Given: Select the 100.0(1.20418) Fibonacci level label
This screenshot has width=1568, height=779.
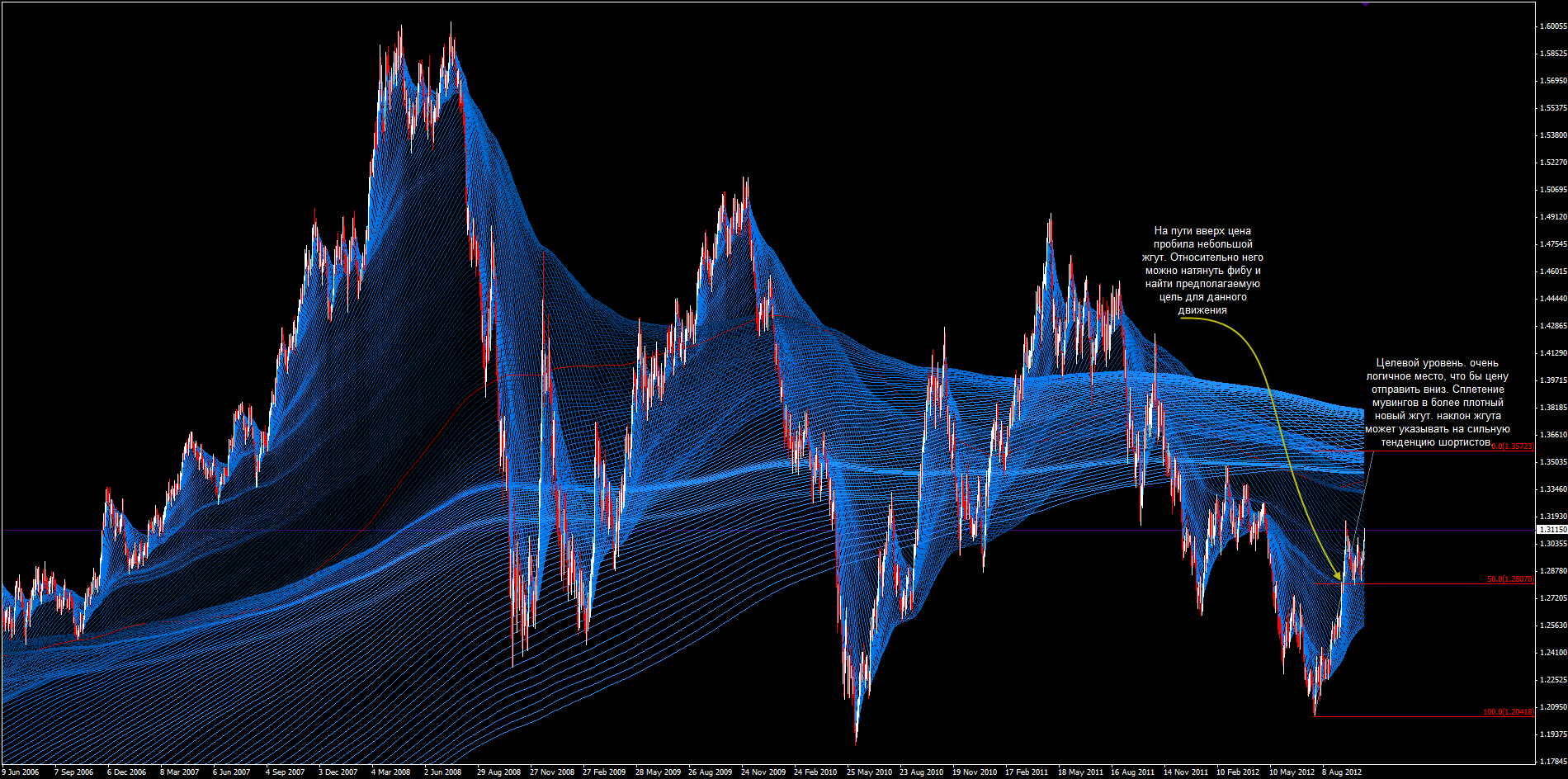Looking at the screenshot, I should (1509, 711).
